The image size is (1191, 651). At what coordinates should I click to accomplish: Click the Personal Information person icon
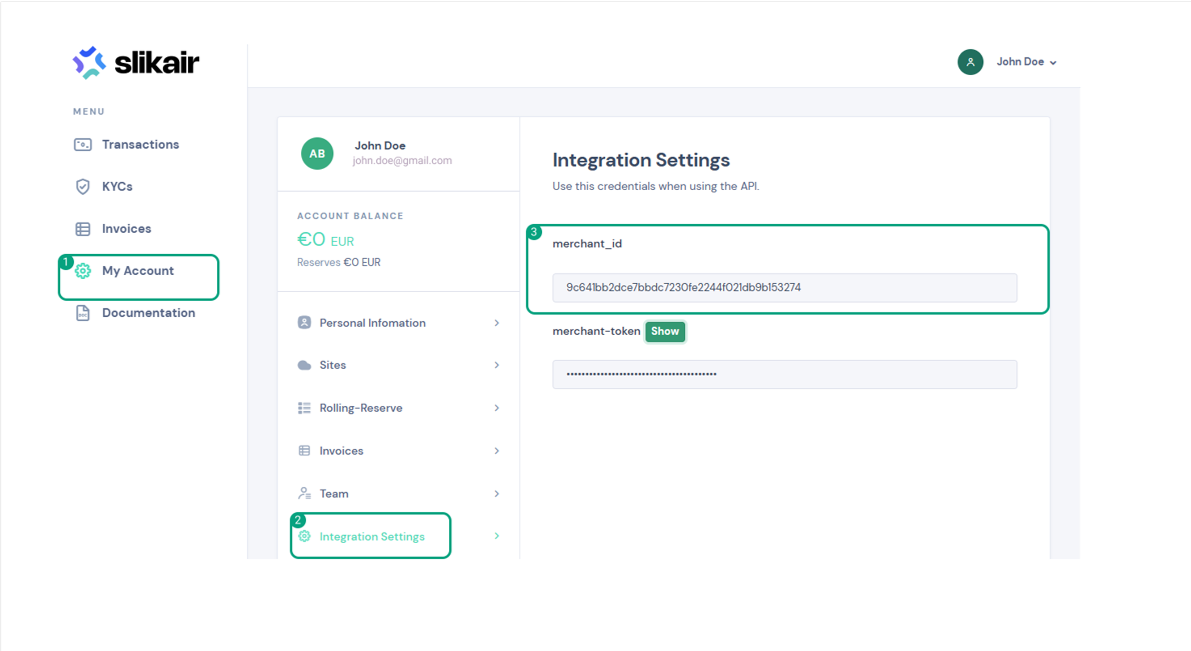click(306, 322)
